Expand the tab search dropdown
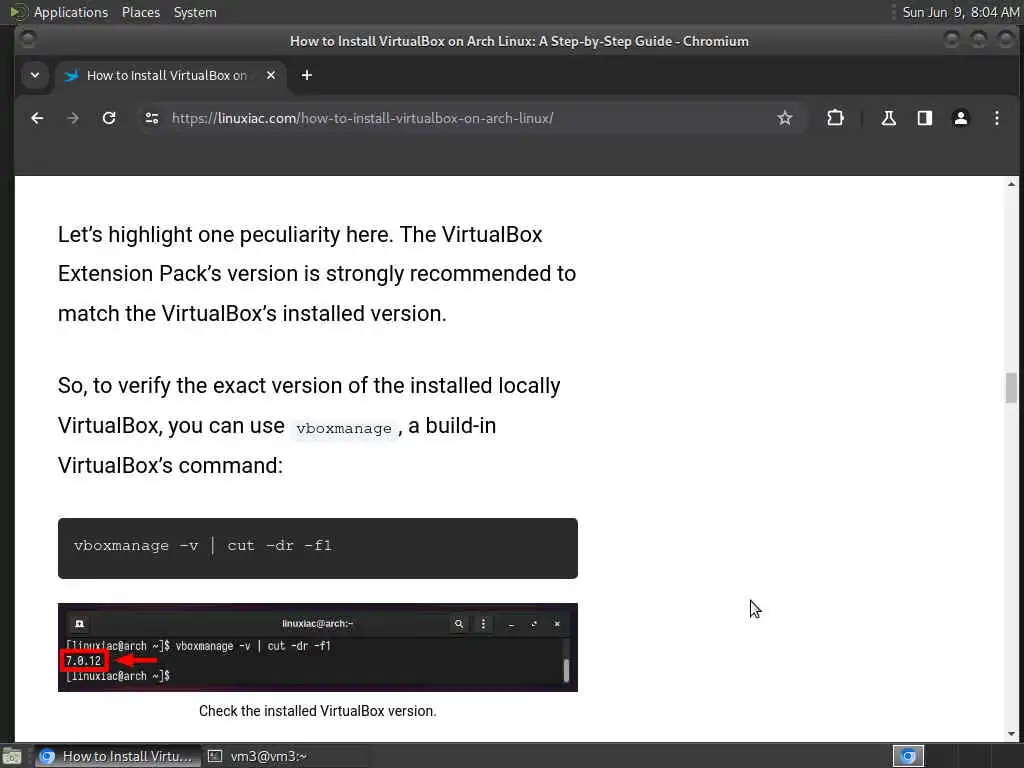 click(x=35, y=75)
